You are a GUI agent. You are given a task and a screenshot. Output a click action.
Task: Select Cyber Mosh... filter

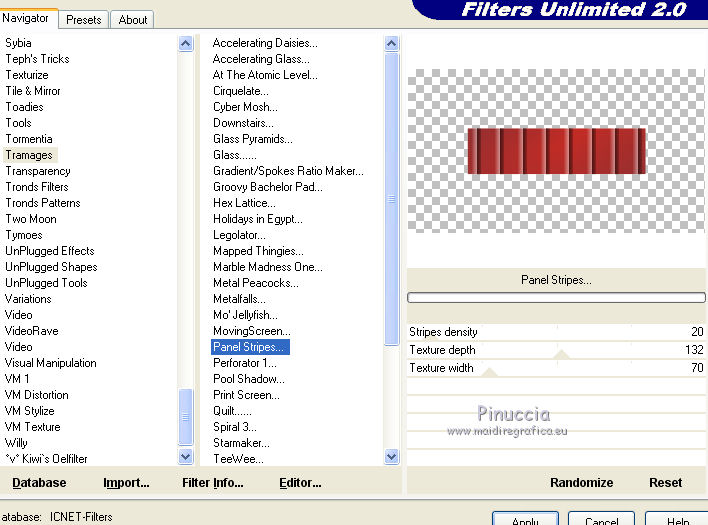(x=246, y=107)
